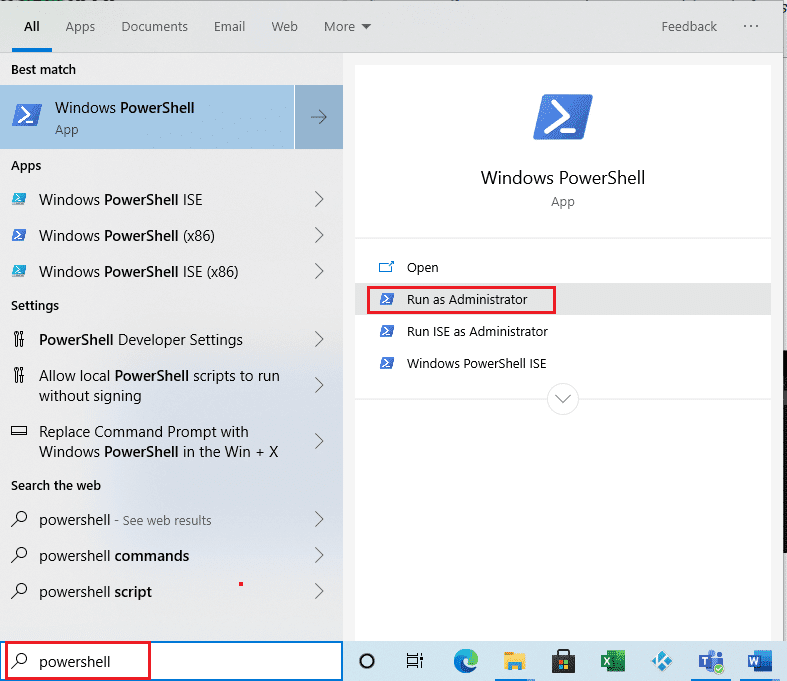Click the keyboard icon beside Replace Command Prompt
Image resolution: width=787 pixels, height=681 pixels.
point(19,431)
